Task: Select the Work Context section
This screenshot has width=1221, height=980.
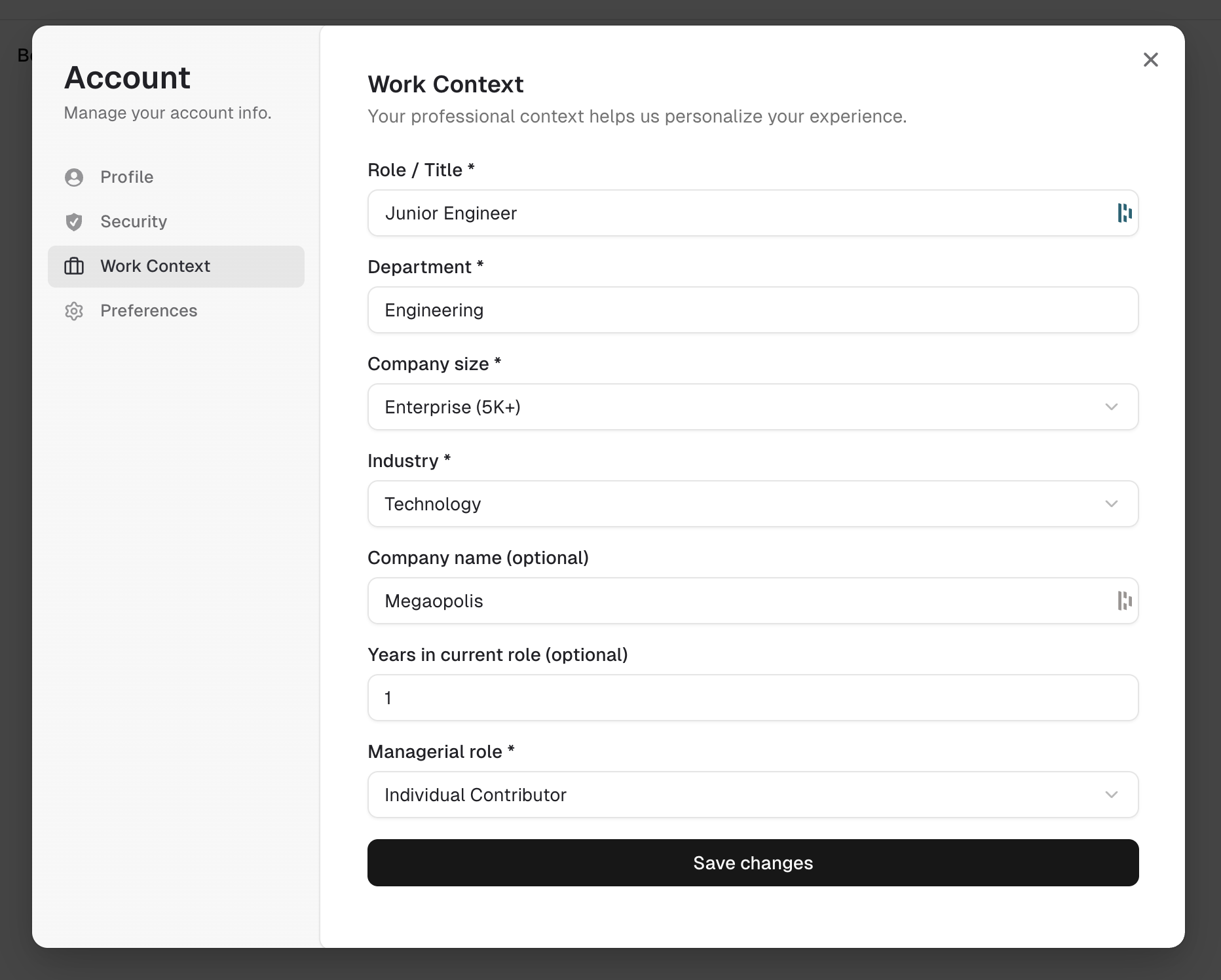Action: tap(155, 267)
